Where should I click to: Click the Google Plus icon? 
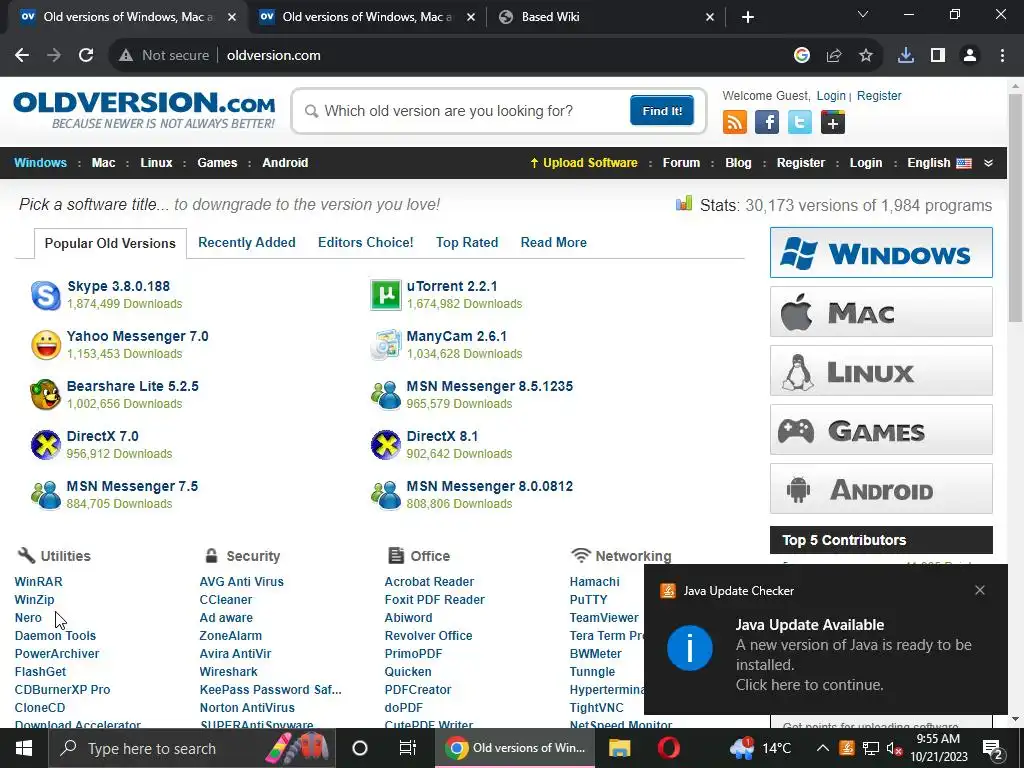click(x=833, y=122)
